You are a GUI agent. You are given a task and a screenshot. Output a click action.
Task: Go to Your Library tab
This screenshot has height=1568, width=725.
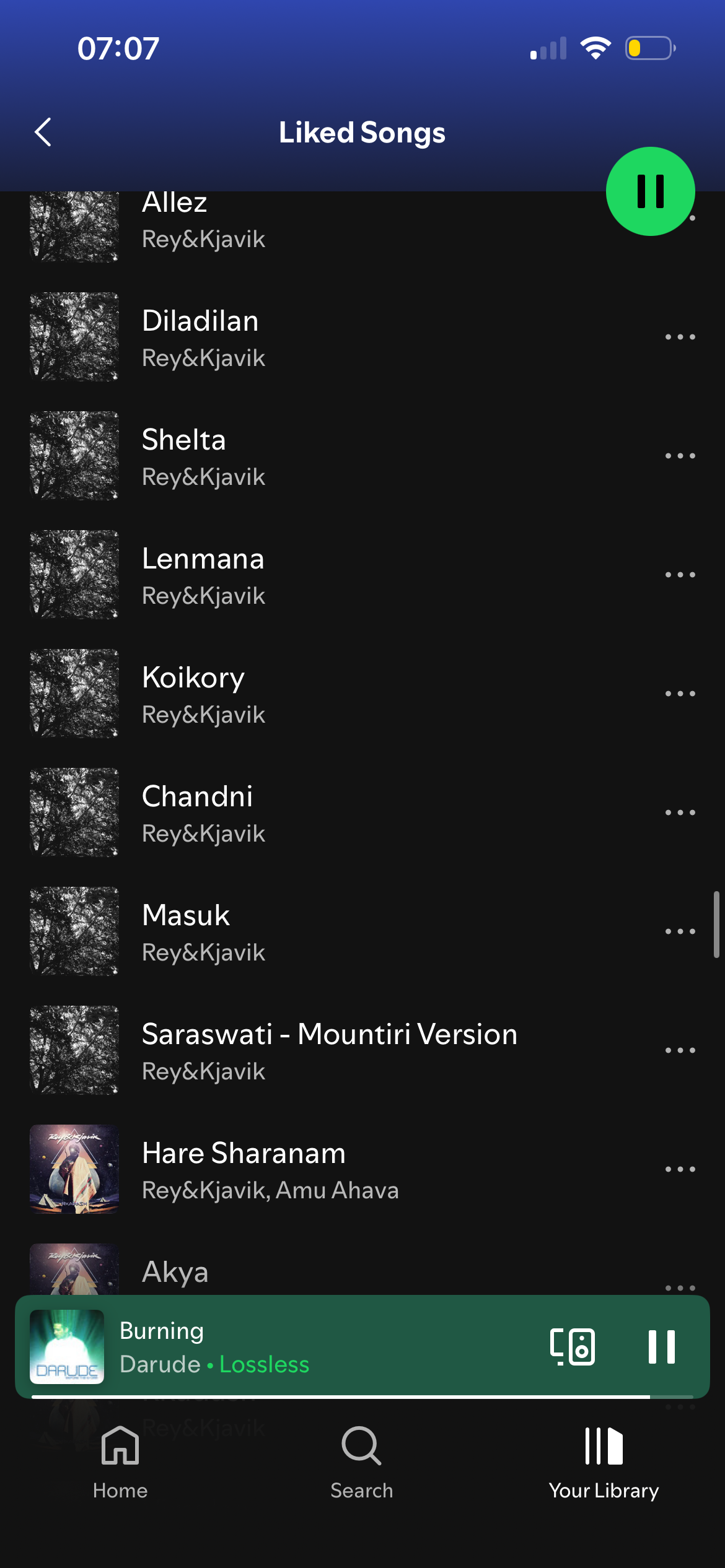pos(604,1462)
